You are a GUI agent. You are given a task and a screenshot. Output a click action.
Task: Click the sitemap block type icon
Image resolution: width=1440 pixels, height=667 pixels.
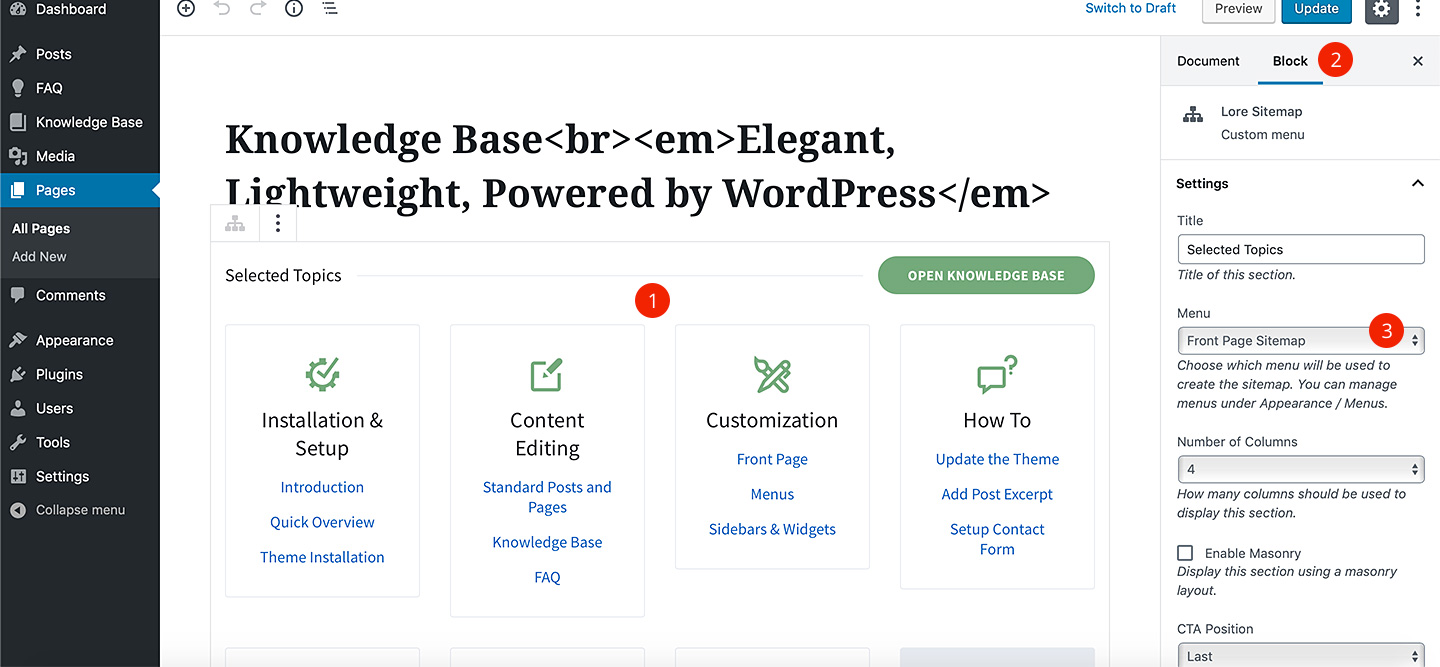point(235,224)
